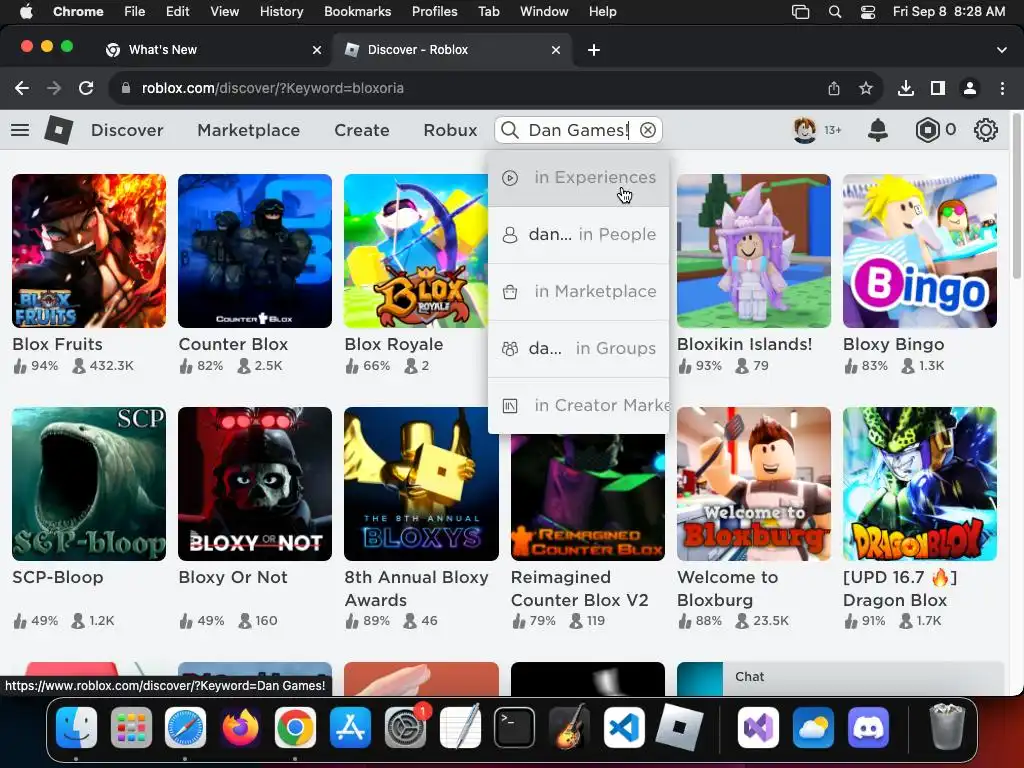Open Chrome's three-dot menu
This screenshot has height=768, width=1024.
(x=1002, y=88)
